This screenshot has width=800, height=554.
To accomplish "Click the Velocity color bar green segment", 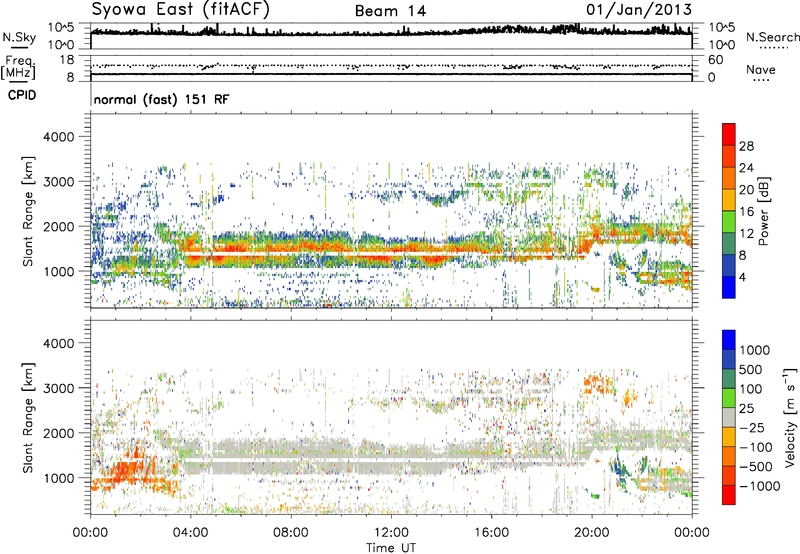I will [729, 398].
